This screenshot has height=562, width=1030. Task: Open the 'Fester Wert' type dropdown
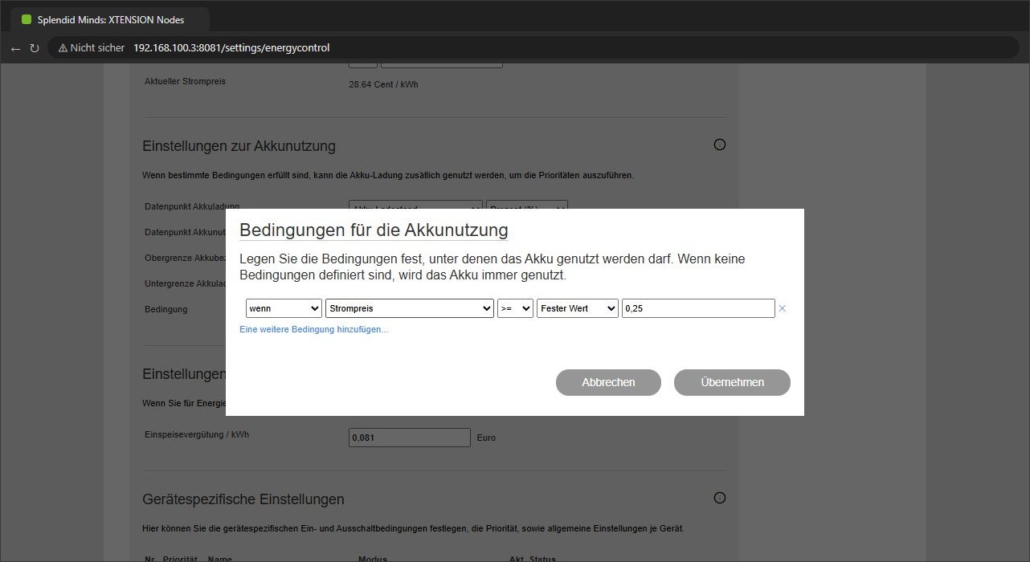[577, 309]
